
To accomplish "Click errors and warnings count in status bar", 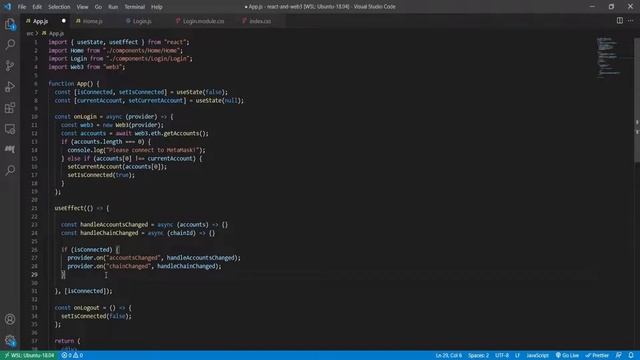I will pos(72,356).
